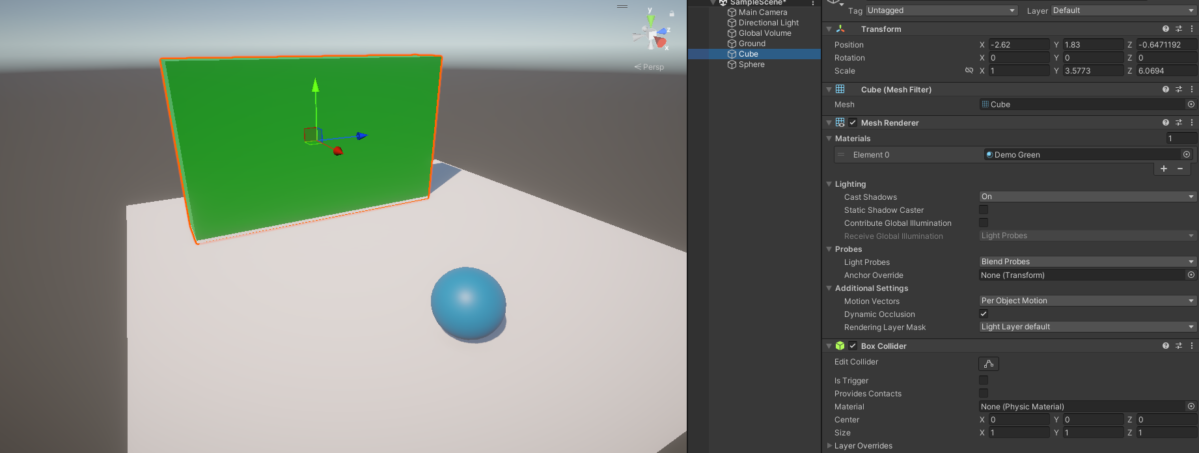The width and height of the screenshot is (1199, 453).
Task: Click Scale Y field showing 3.5773
Action: coord(1093,70)
